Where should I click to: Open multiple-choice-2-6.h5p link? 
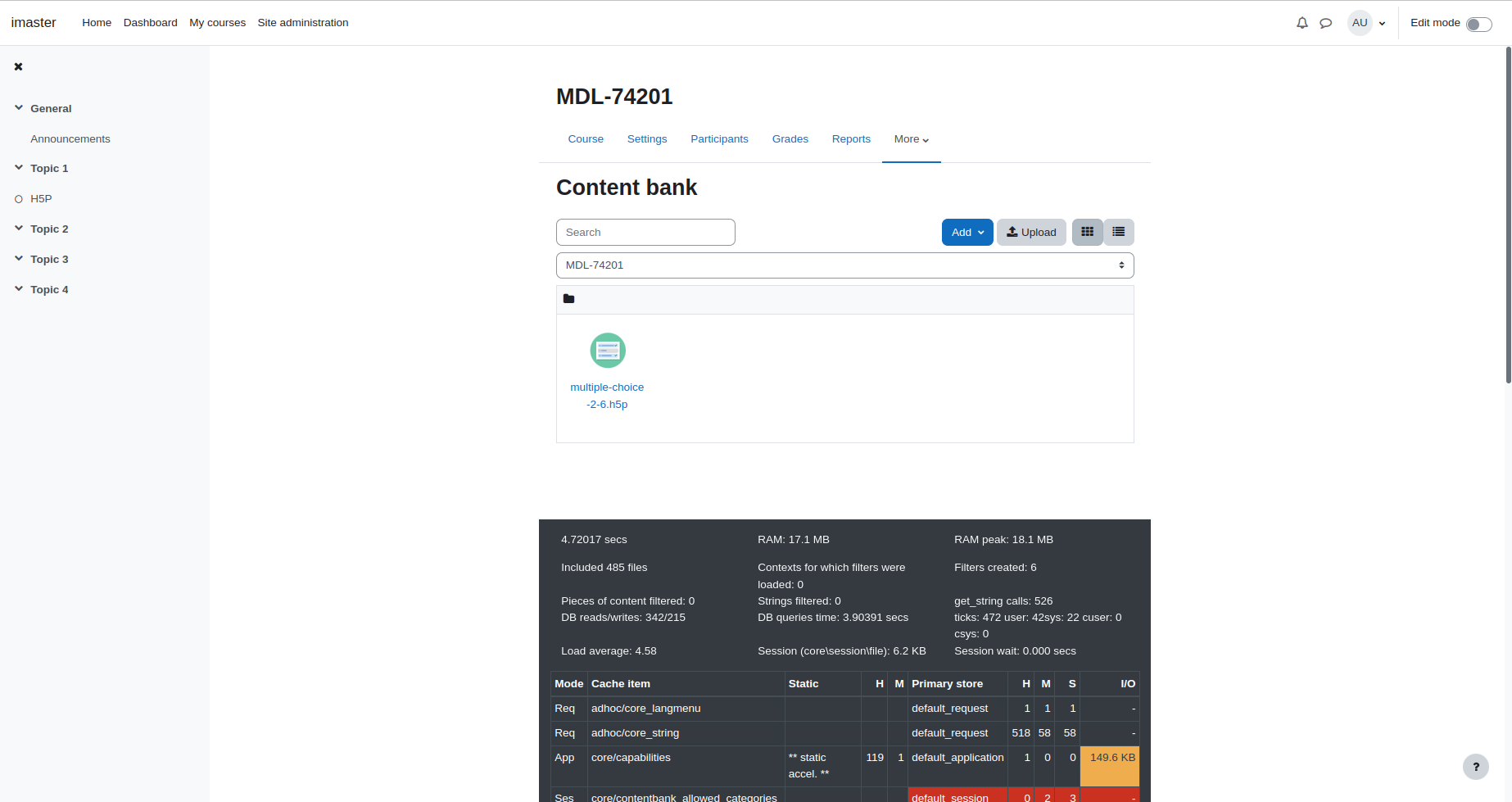pyautogui.click(x=607, y=396)
